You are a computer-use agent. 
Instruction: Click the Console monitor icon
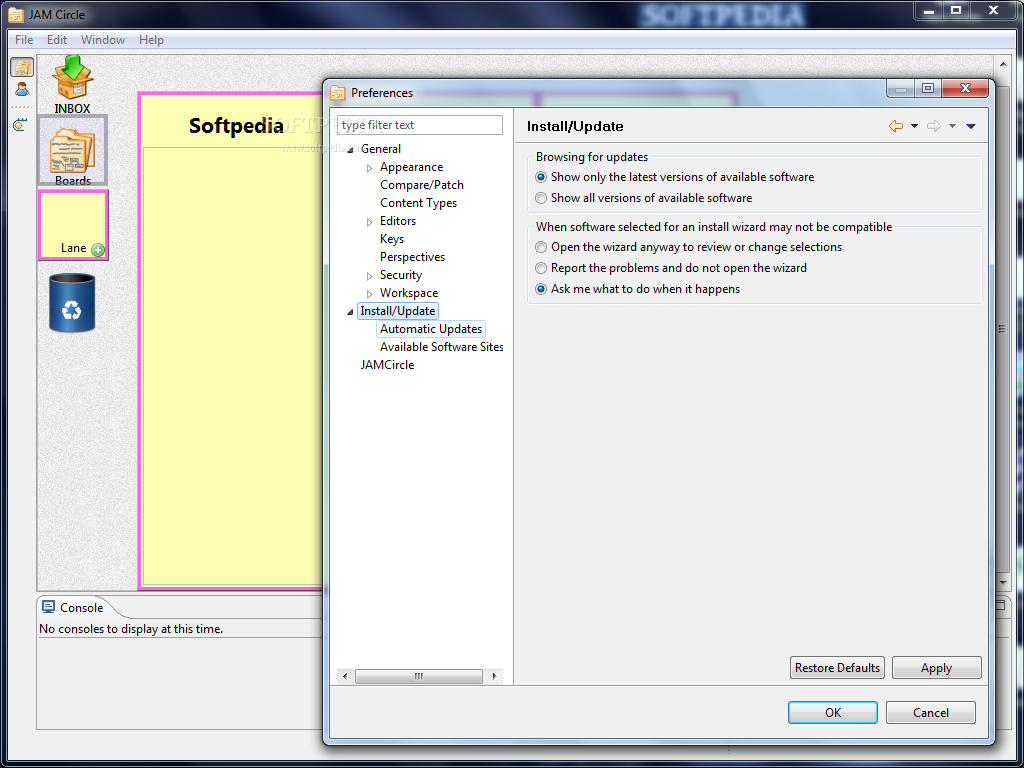pyautogui.click(x=48, y=607)
